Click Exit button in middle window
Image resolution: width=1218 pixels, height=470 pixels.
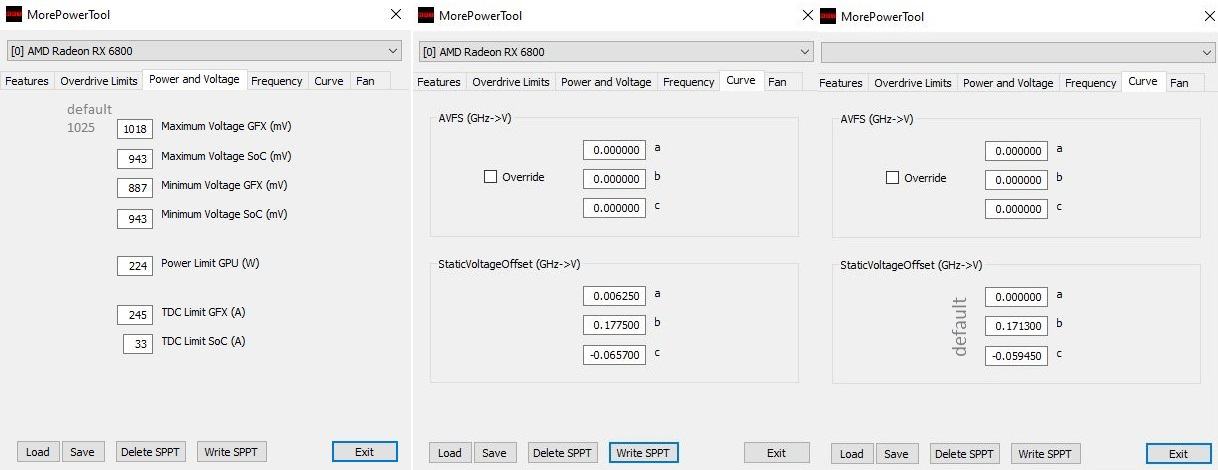[x=776, y=453]
